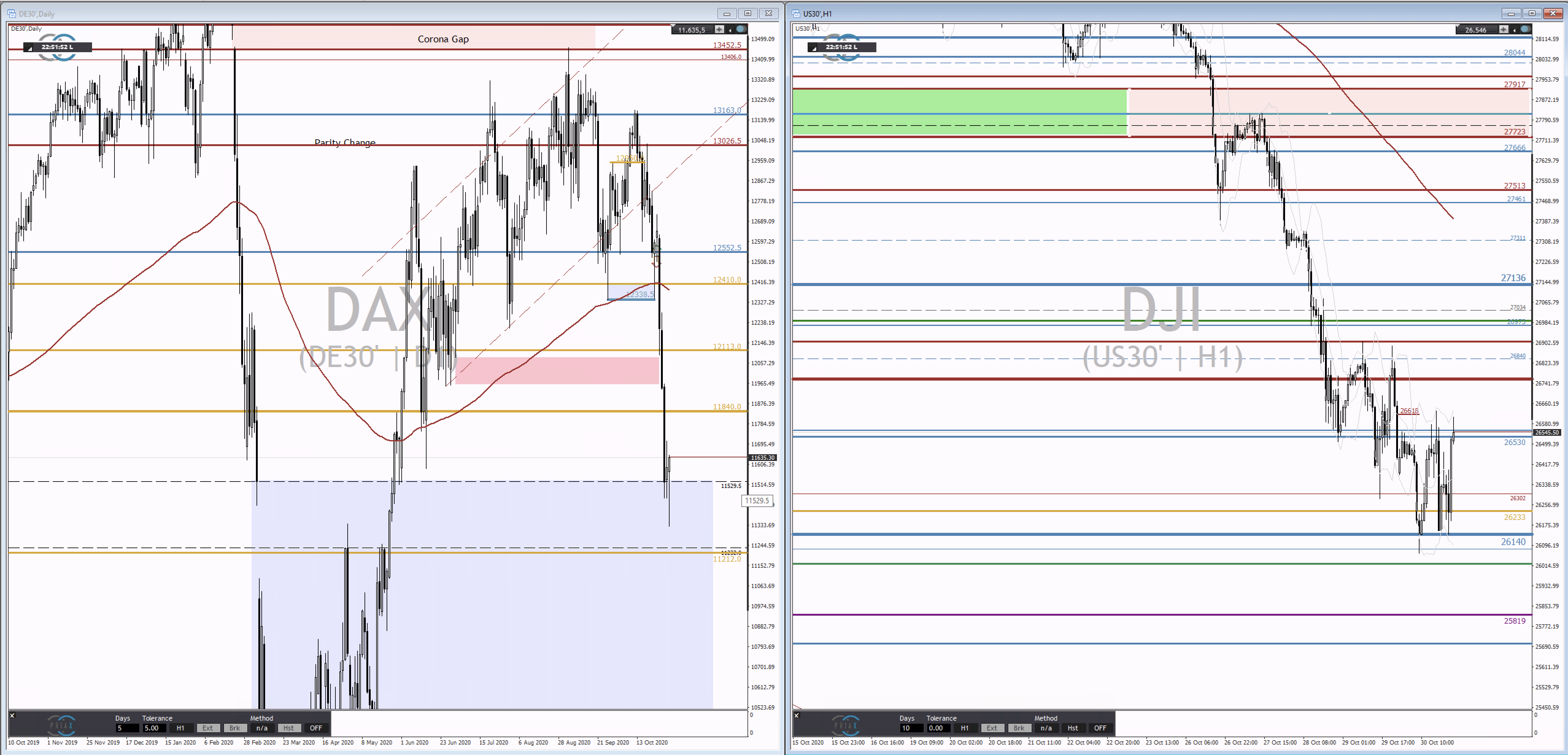The image size is (1568, 755).
Task: Click the Tolerance field showing 0.00 in US30 panel
Action: click(x=939, y=728)
